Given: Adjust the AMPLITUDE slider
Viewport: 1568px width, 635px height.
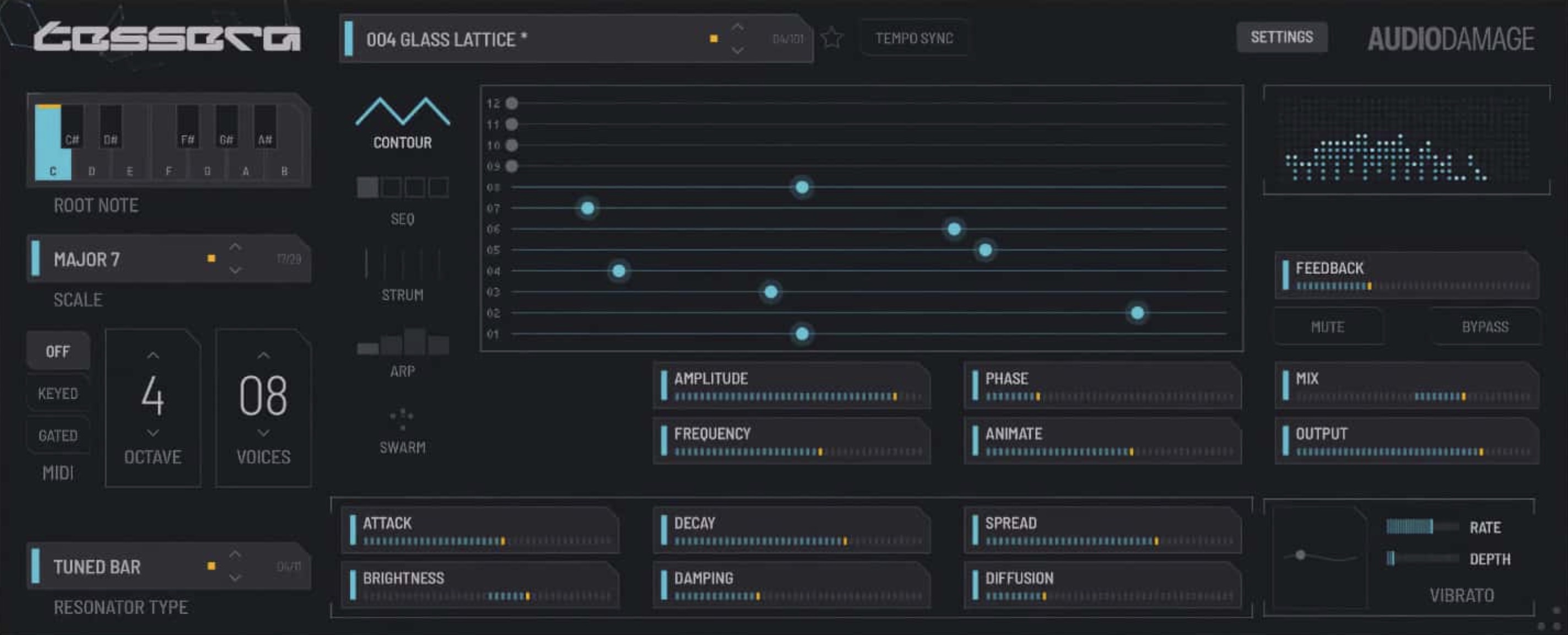Looking at the screenshot, I should (792, 385).
